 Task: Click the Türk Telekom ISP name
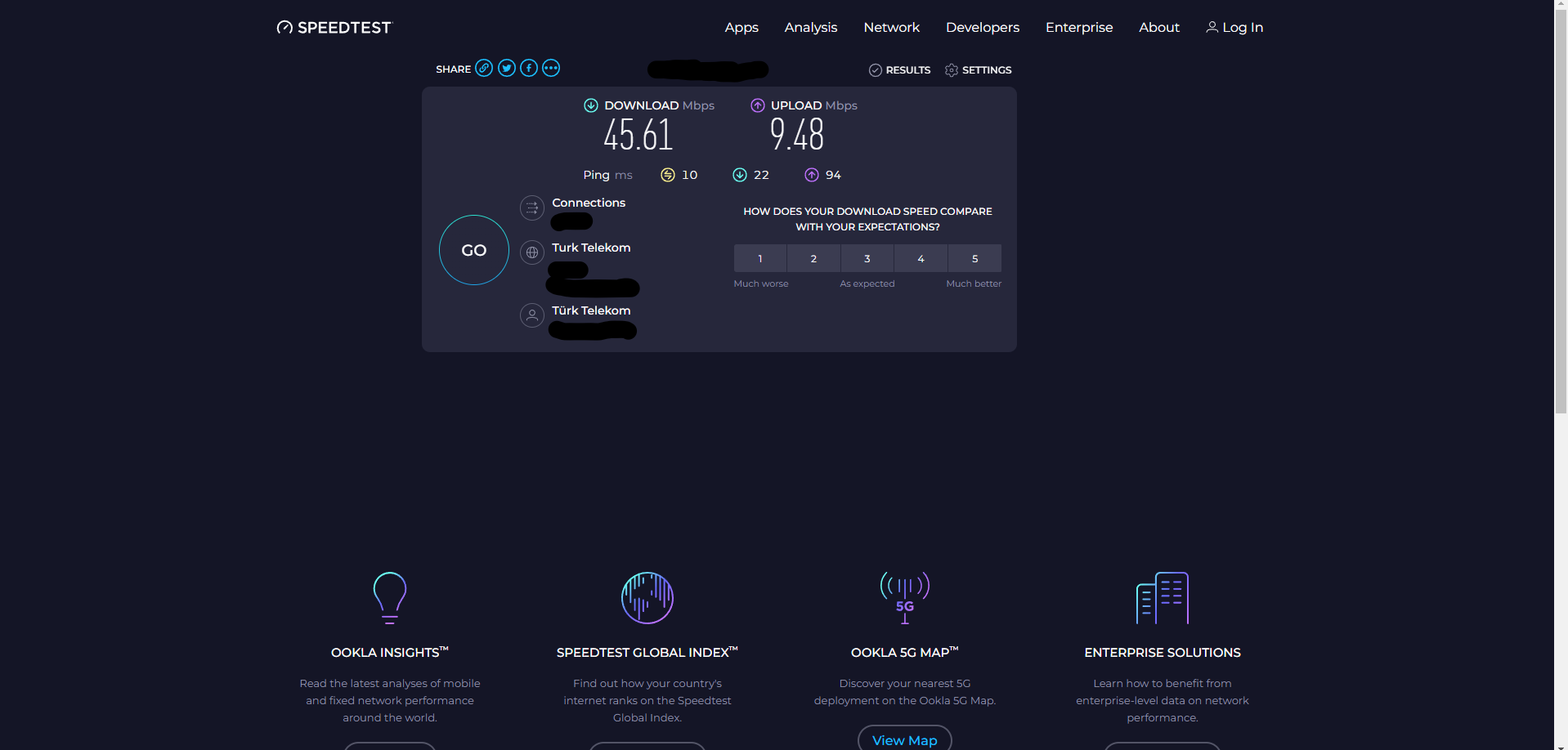point(591,310)
